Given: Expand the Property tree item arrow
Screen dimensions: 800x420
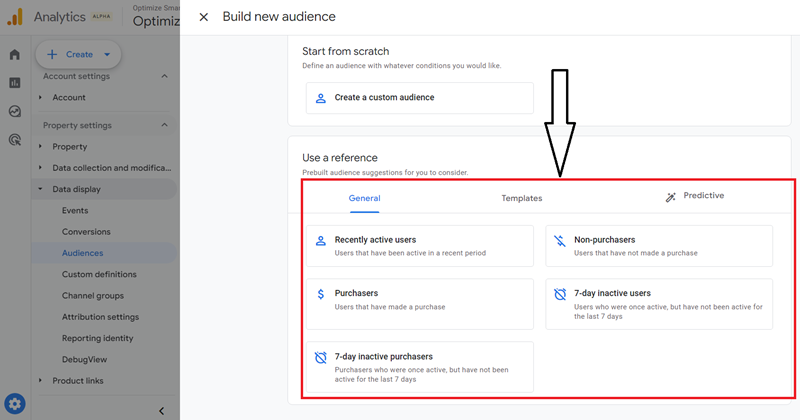Looking at the screenshot, I should 40,146.
